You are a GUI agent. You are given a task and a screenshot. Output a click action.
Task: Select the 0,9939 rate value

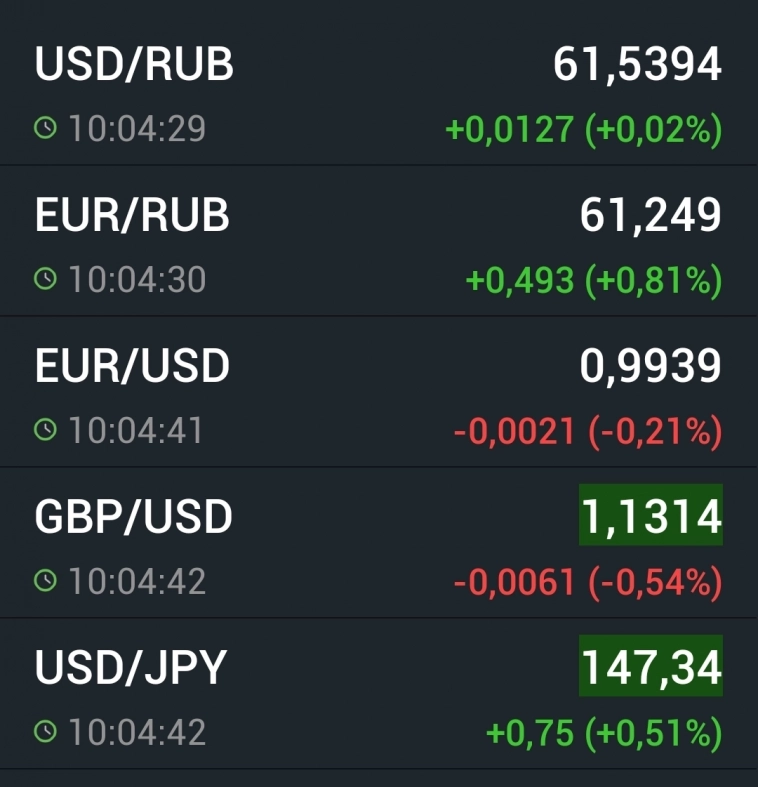point(650,367)
